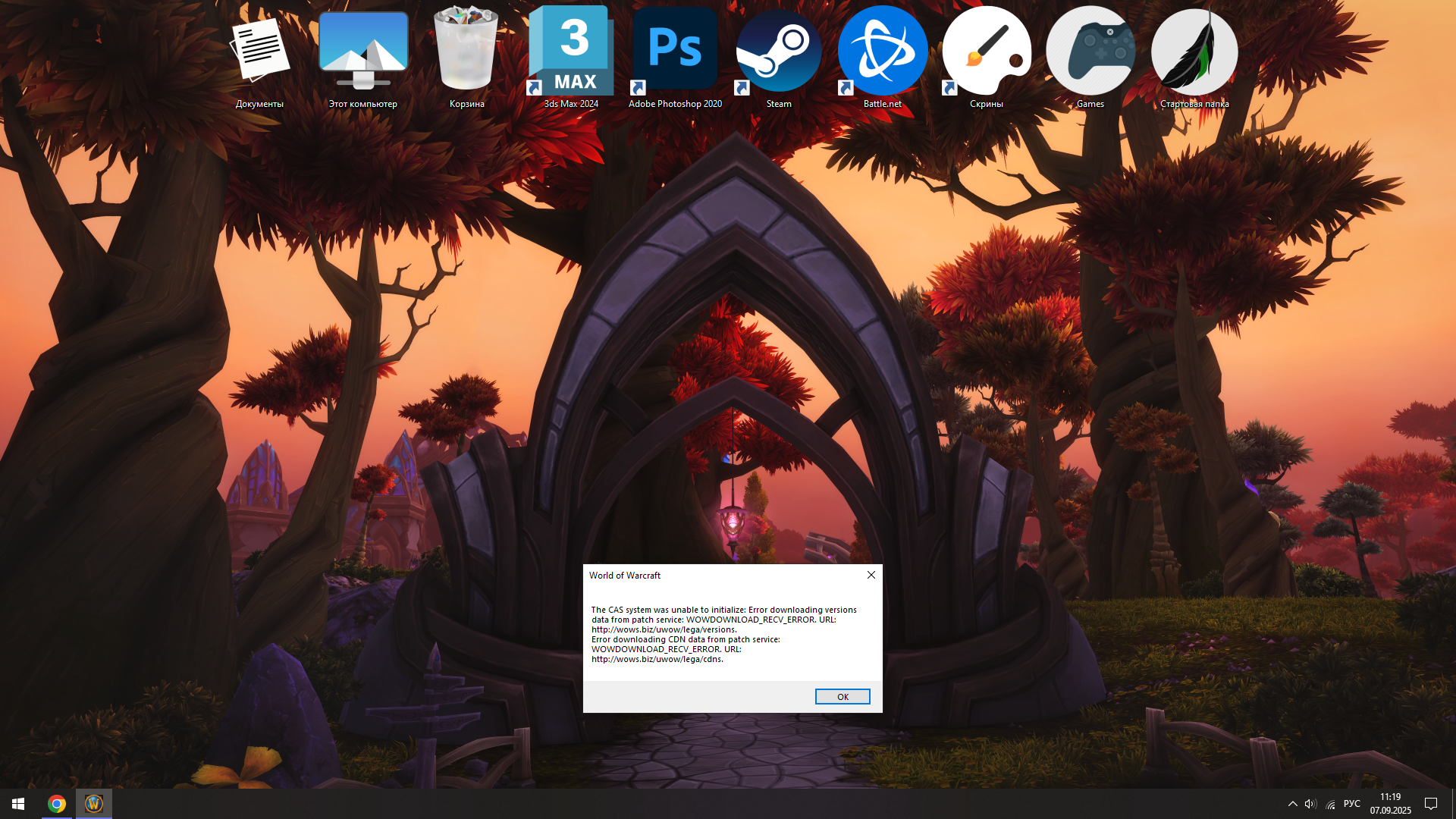Open the volume control in the tray
Screen dimensions: 1456x819
pos(1310,804)
